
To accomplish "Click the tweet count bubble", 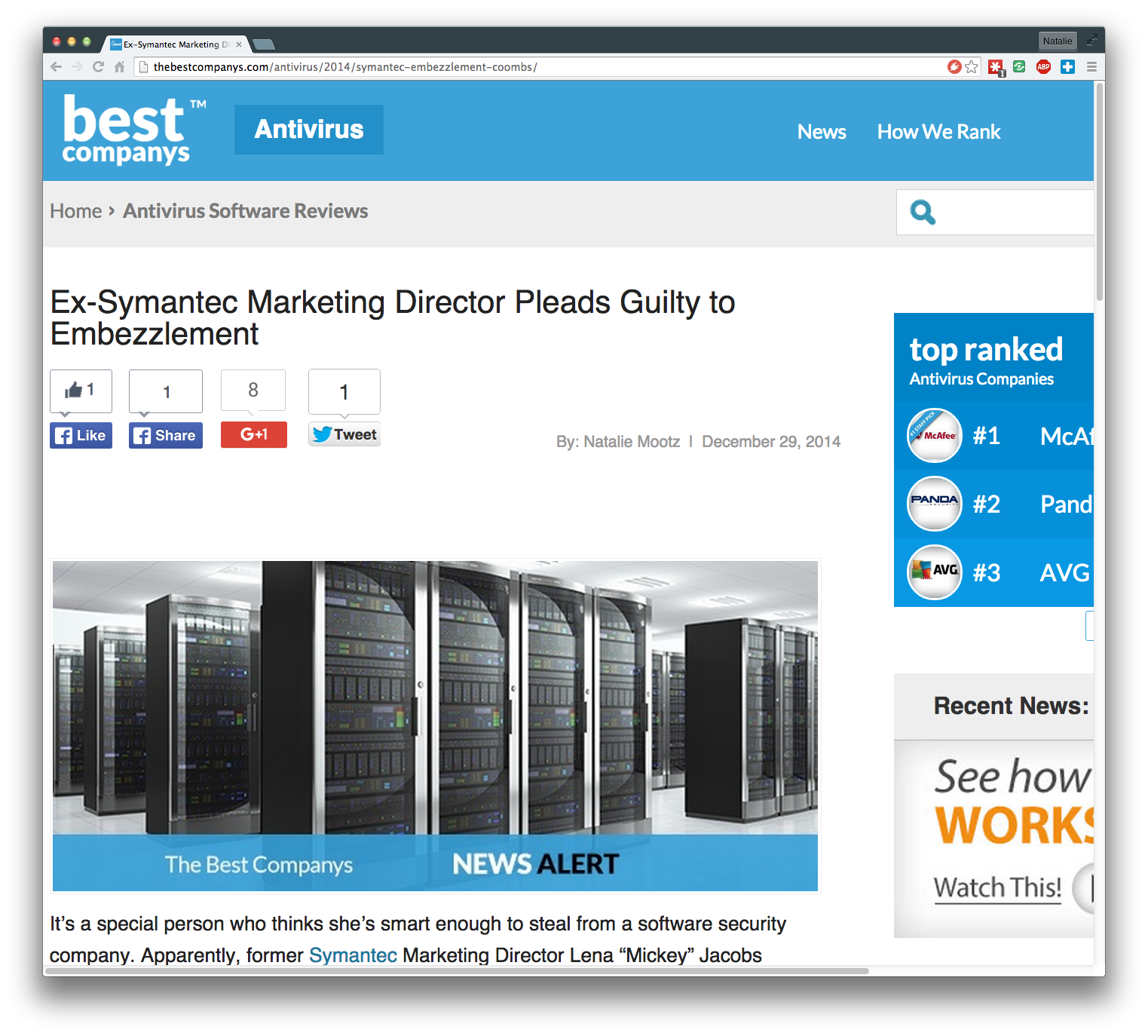I will click(344, 391).
